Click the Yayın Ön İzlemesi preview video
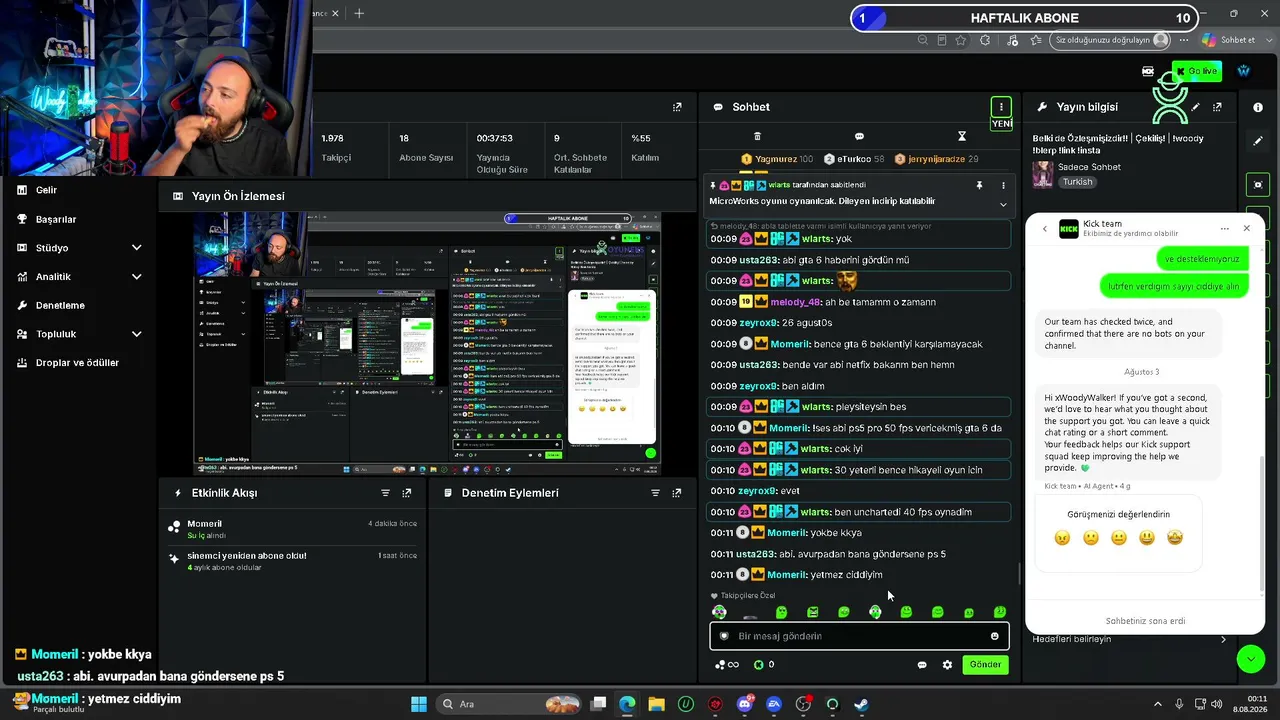Viewport: 1280px width, 720px height. [428, 343]
